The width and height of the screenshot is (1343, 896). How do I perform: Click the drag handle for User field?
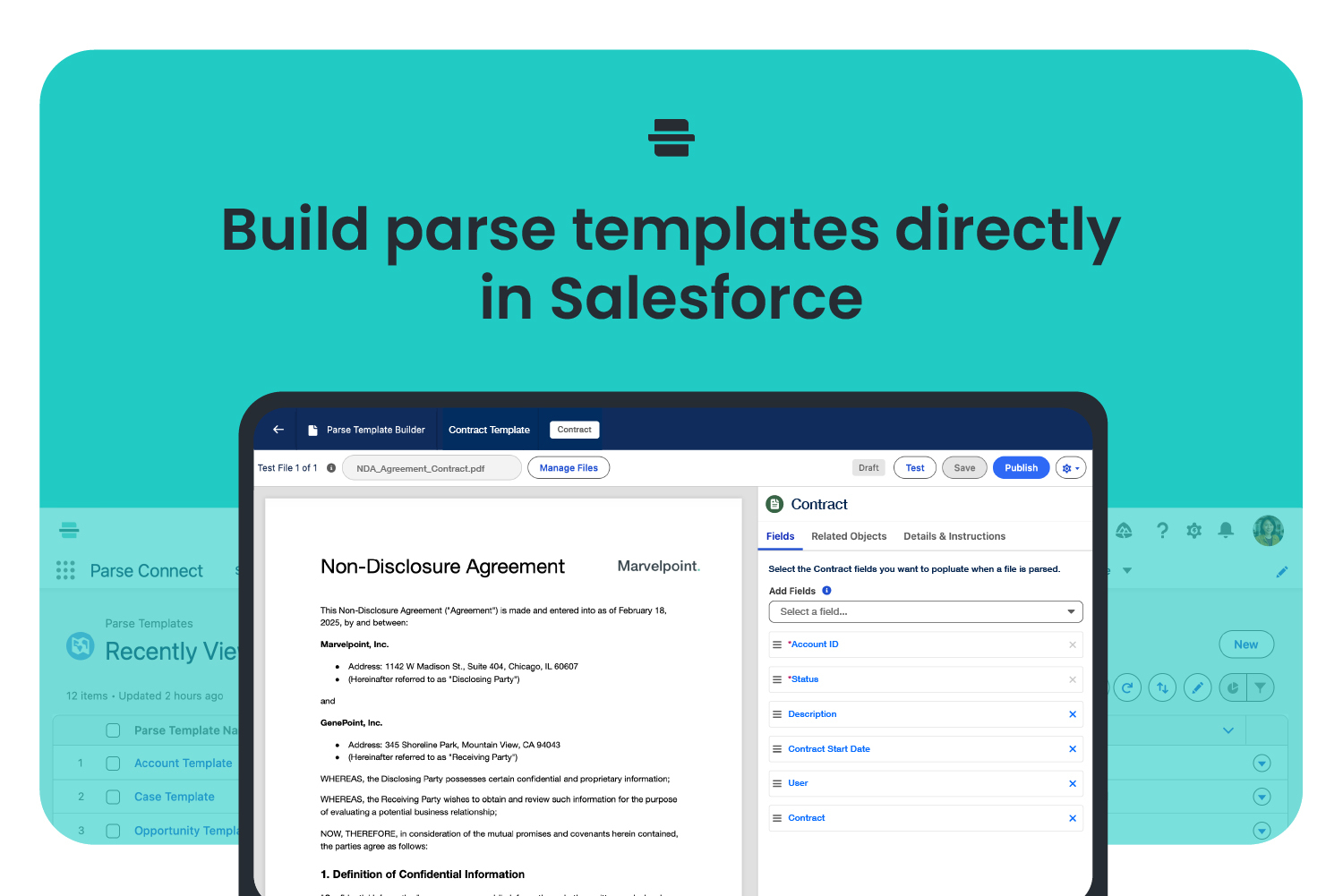(x=777, y=783)
